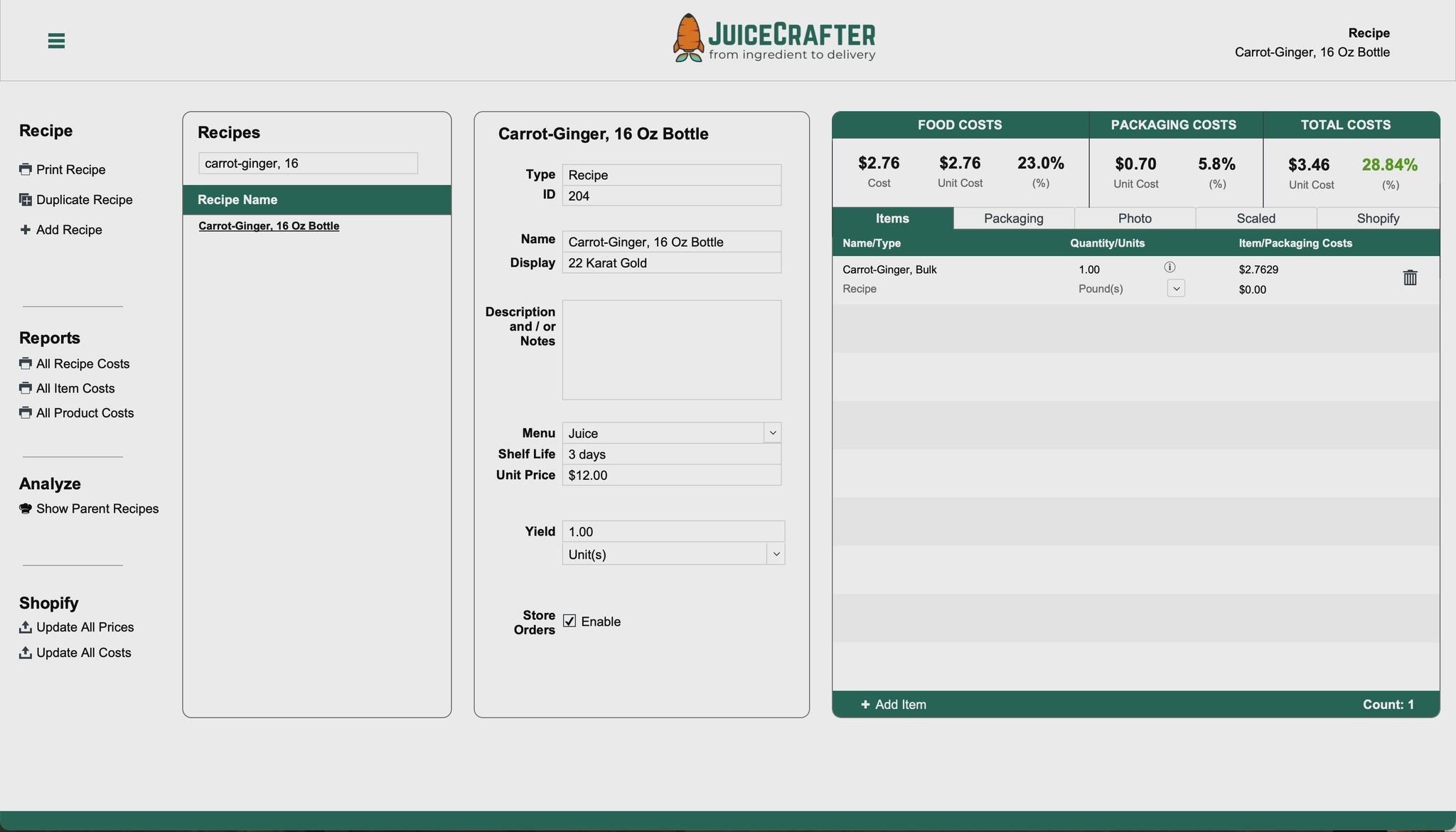Disable the Store Orders Enable checkbox

(569, 621)
